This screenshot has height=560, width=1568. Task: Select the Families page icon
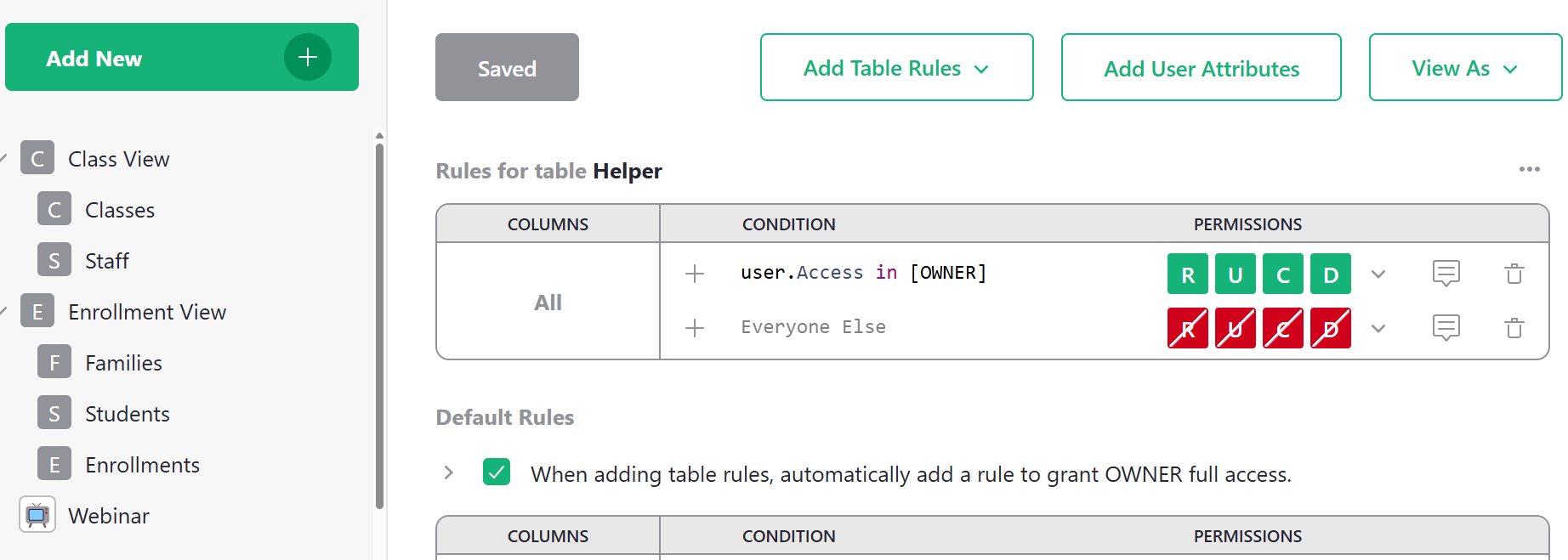54,362
